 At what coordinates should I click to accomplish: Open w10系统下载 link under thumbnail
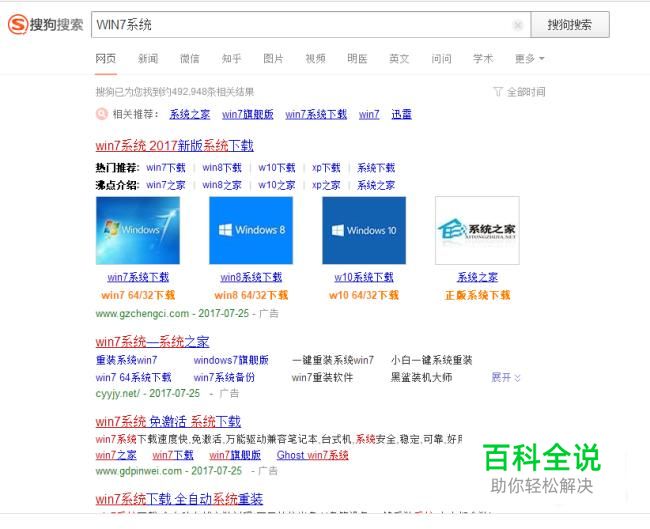coord(364,277)
